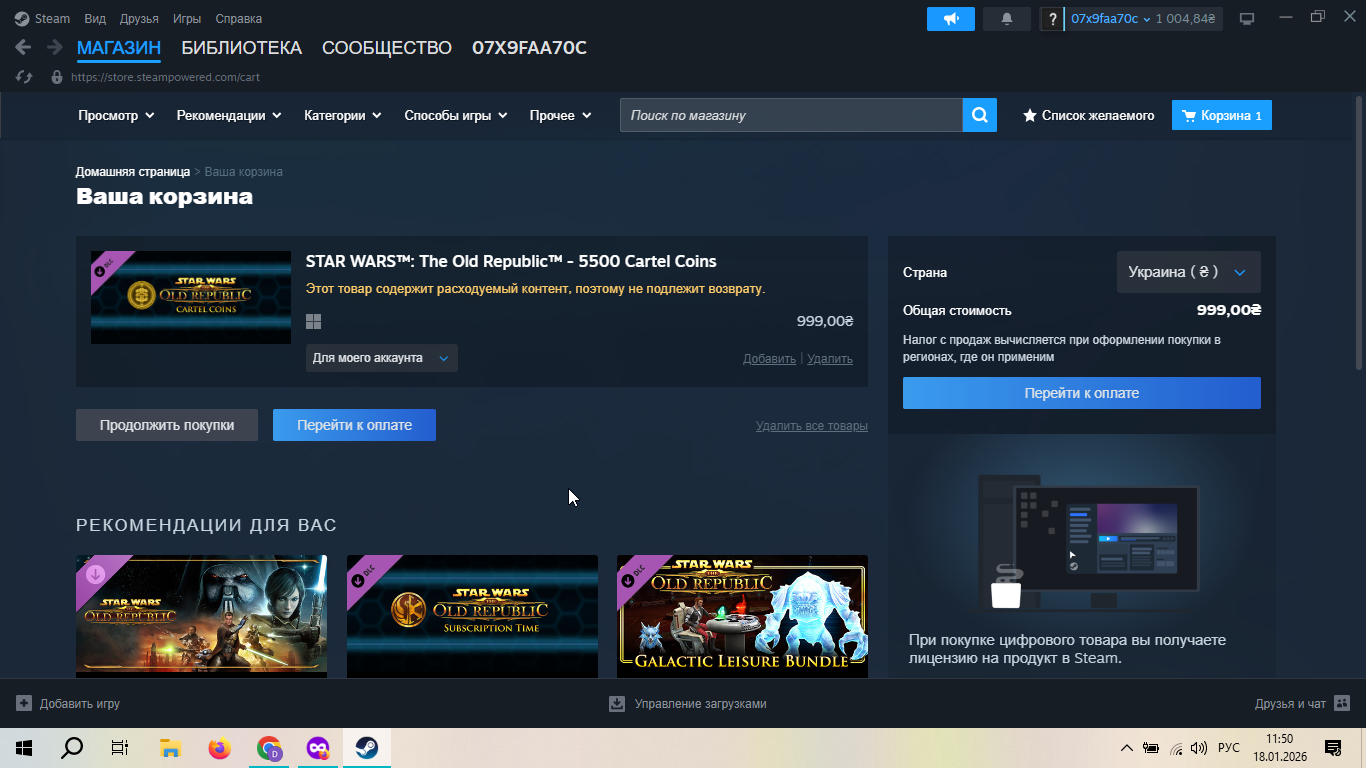Open the Вид menu

point(95,19)
